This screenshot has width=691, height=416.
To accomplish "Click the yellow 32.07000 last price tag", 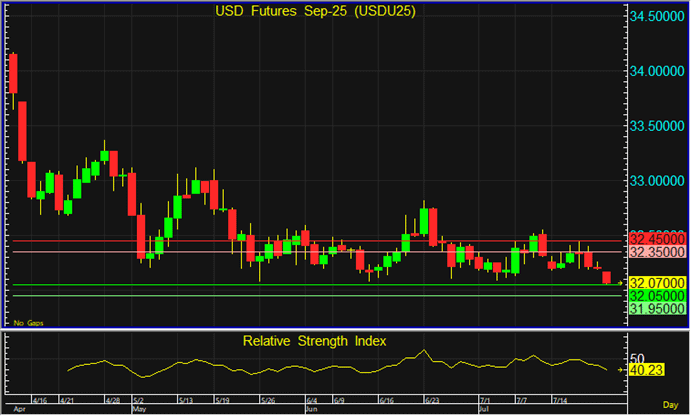I will [657, 284].
